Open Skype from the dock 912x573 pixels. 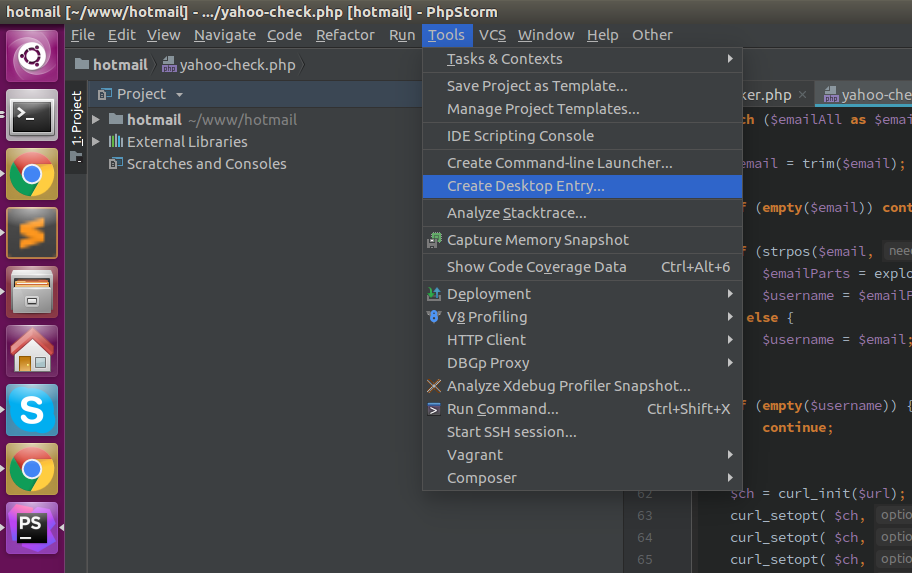[x=32, y=410]
